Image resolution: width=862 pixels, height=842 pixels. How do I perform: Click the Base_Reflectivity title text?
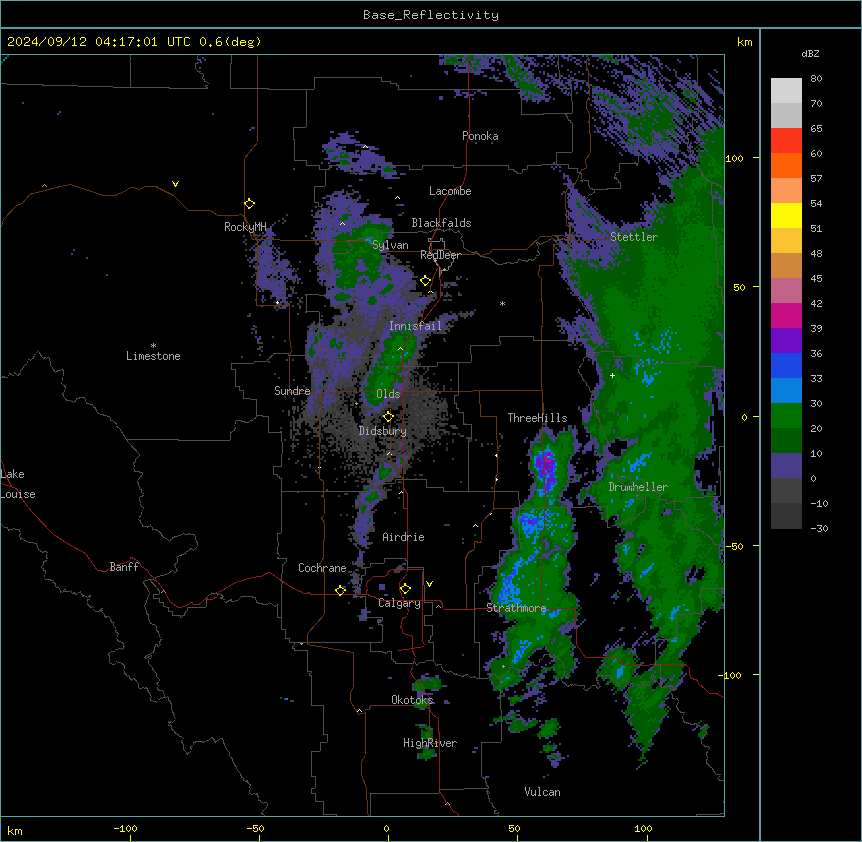(431, 15)
